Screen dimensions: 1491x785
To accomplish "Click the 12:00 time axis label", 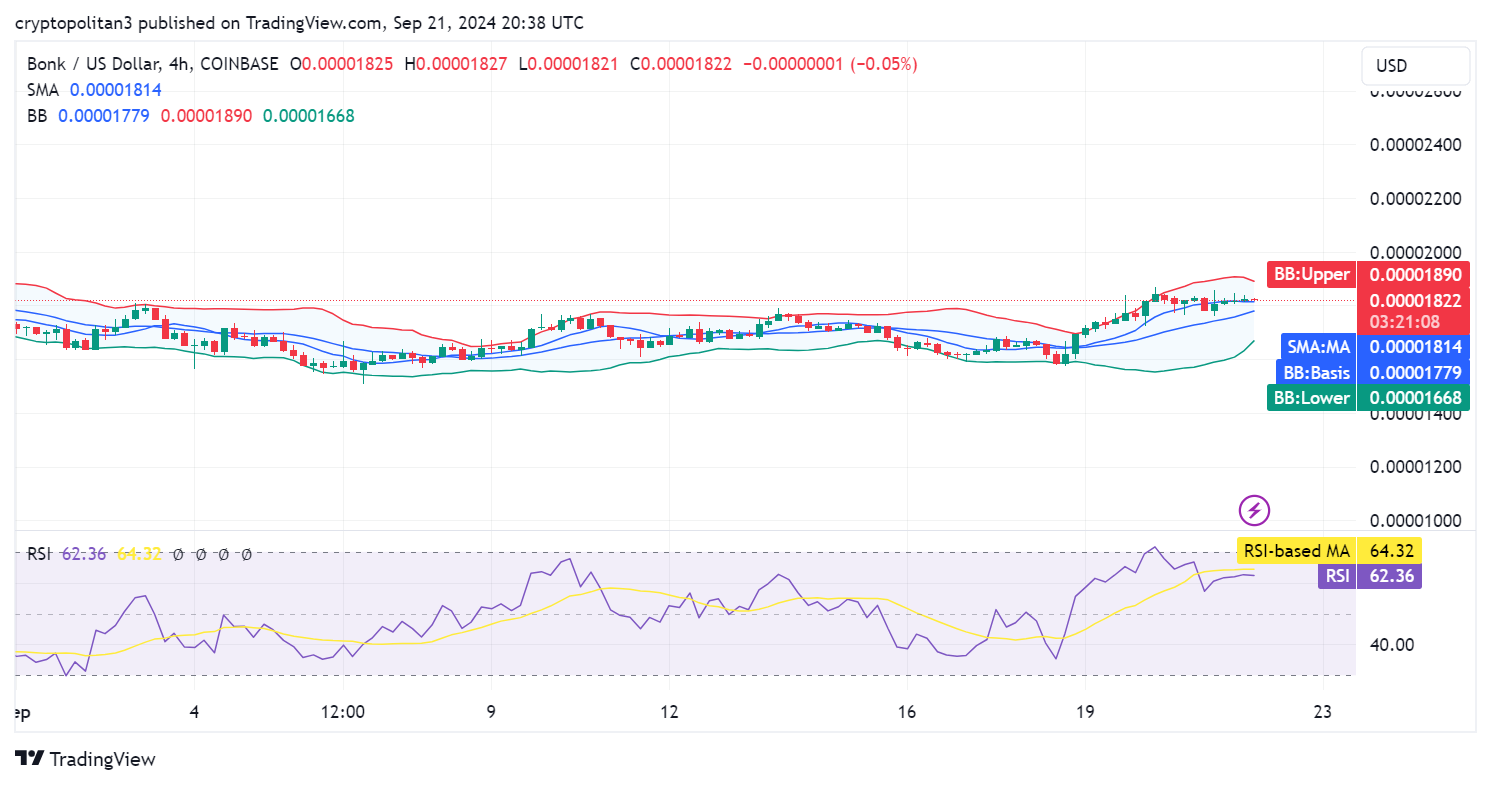I will [342, 712].
